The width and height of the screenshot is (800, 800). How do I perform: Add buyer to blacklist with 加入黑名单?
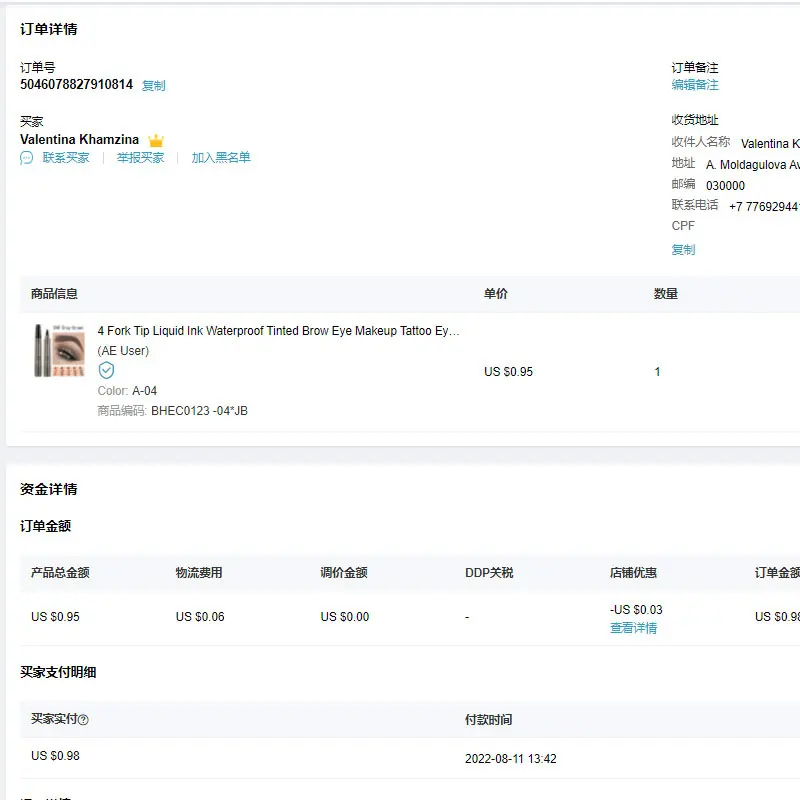(221, 158)
